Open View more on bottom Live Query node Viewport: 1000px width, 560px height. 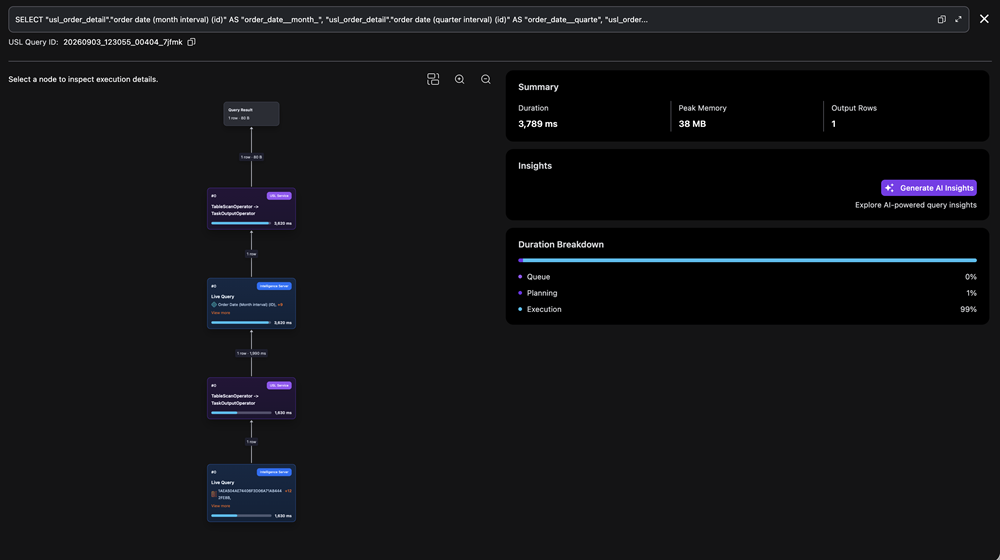(x=221, y=506)
